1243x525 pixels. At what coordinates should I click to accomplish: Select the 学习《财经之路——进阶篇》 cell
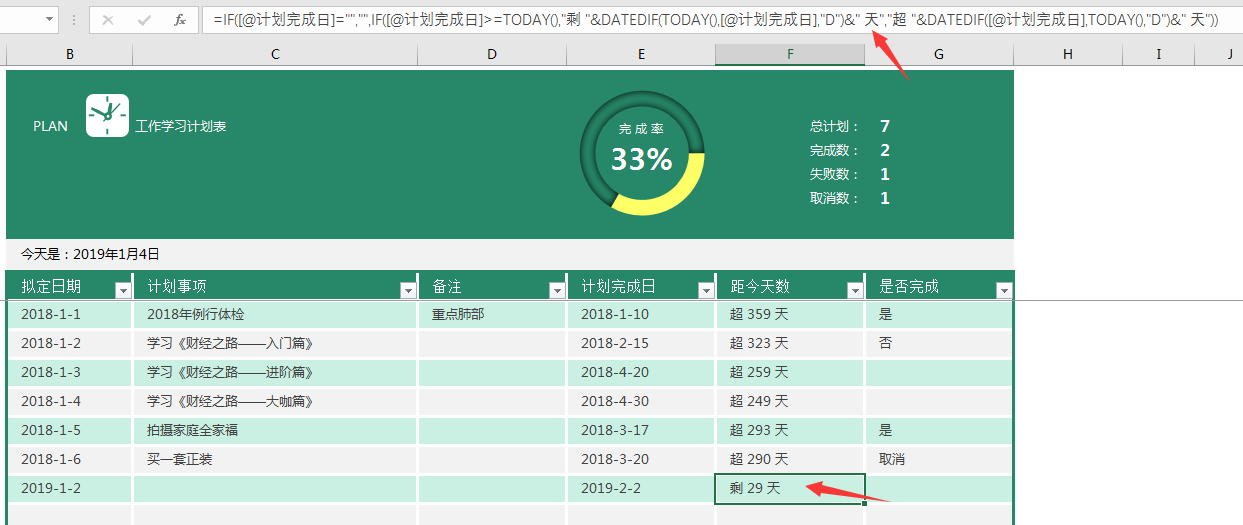pos(275,372)
